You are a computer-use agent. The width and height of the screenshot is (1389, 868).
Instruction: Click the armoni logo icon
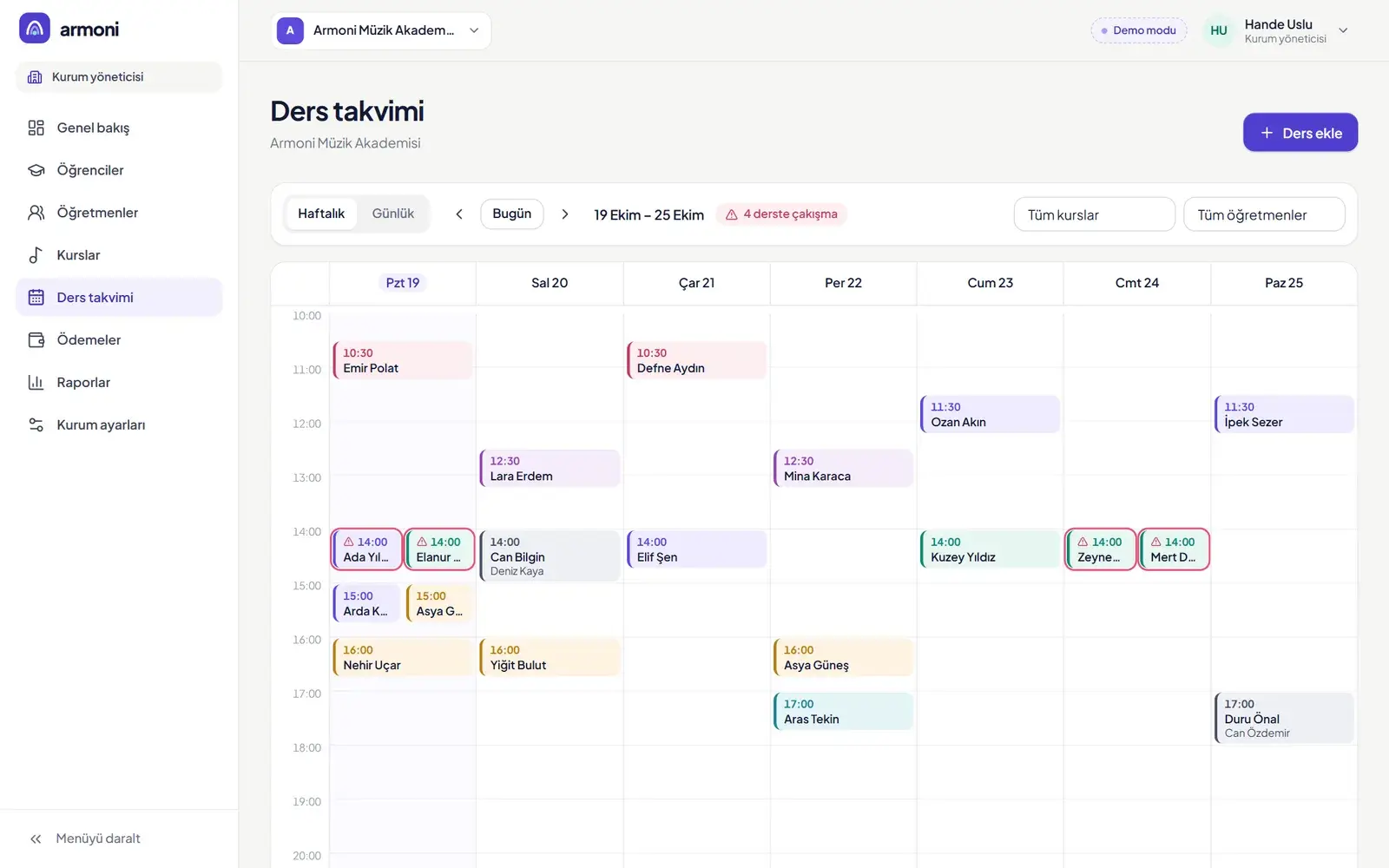[35, 29]
